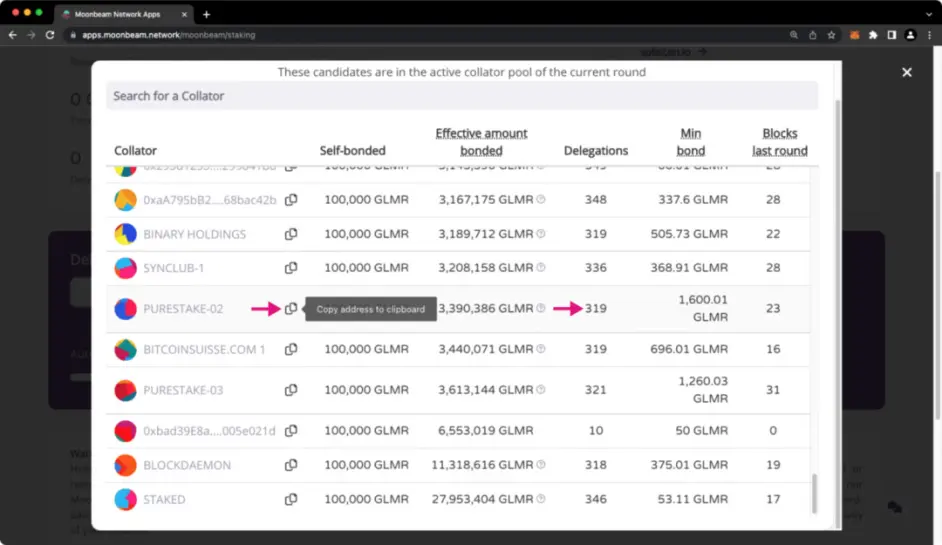Click the PURESTAKE-02 identicon avatar
Image resolution: width=942 pixels, height=545 pixels.
[126, 309]
